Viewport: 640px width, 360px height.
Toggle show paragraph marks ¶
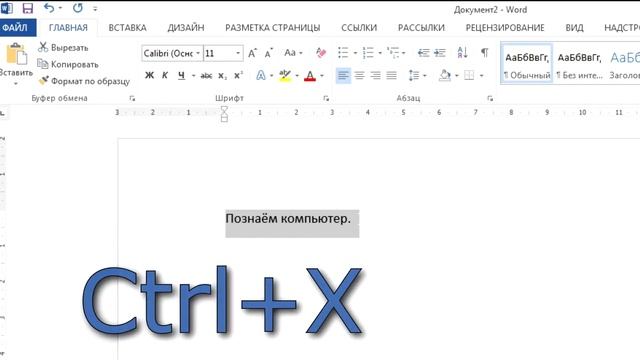(x=484, y=53)
